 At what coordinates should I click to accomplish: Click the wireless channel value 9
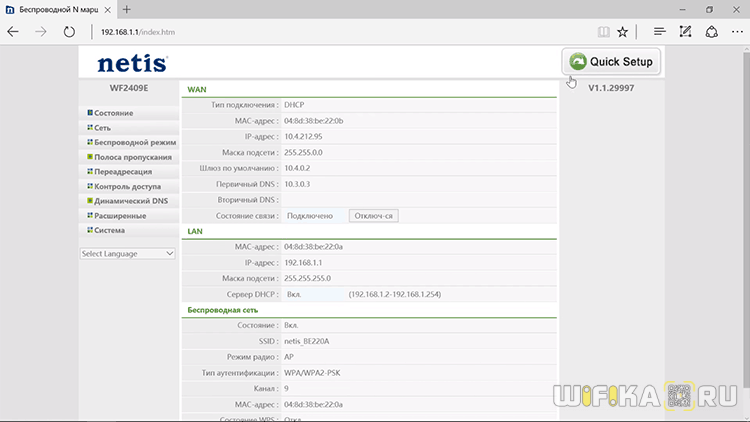tap(286, 389)
